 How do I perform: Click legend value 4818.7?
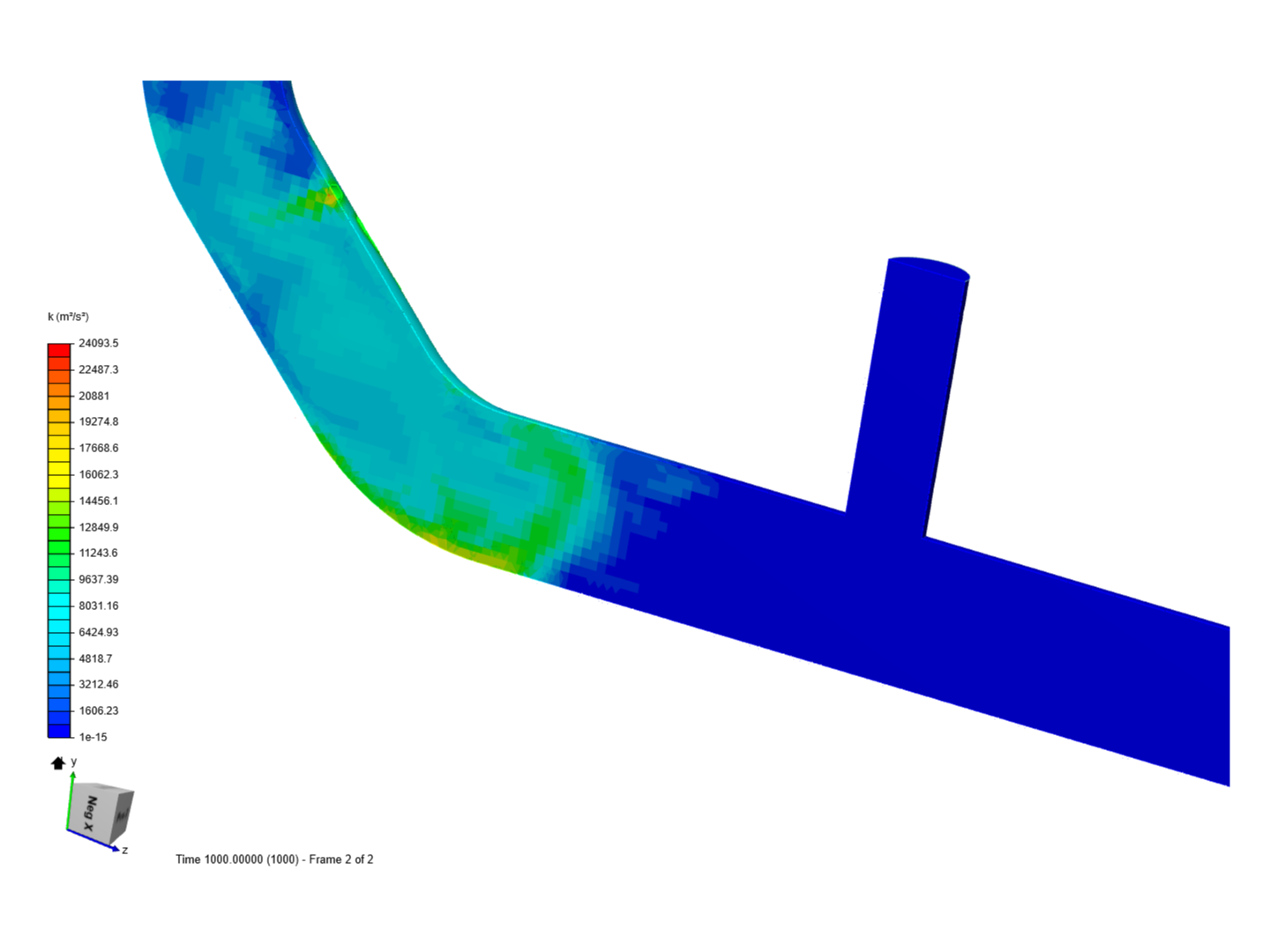point(95,658)
